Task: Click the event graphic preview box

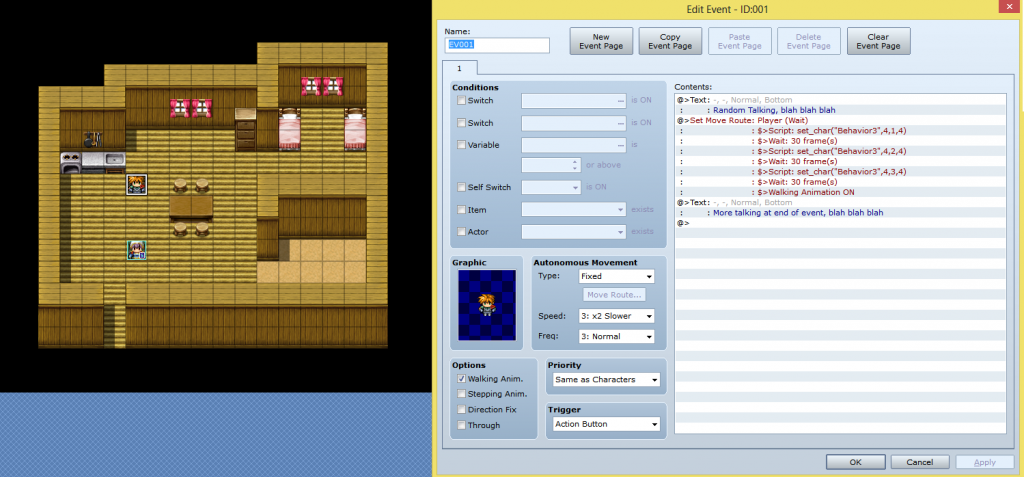Action: 487,306
